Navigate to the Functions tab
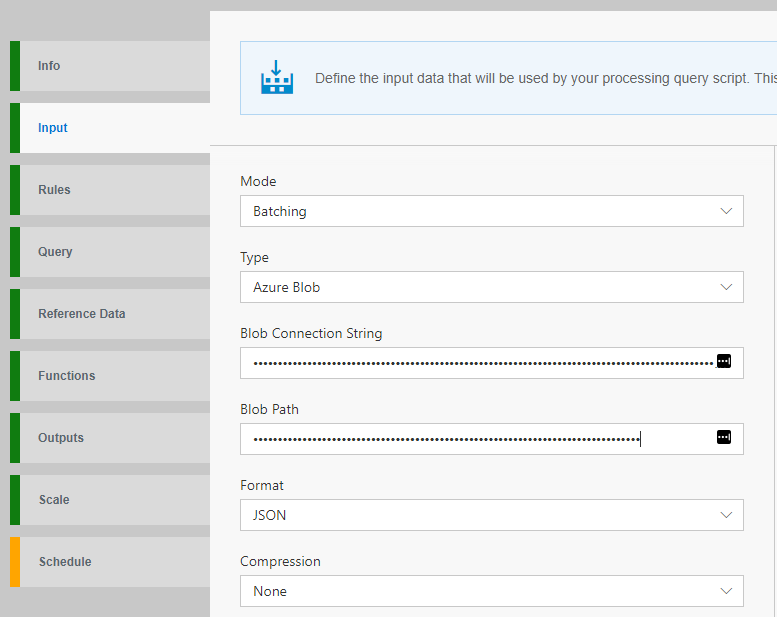Viewport: 777px width, 617px height. pos(110,376)
